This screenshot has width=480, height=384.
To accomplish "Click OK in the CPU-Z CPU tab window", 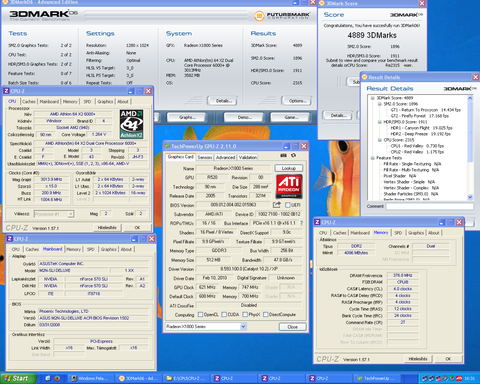I will (x=137, y=228).
